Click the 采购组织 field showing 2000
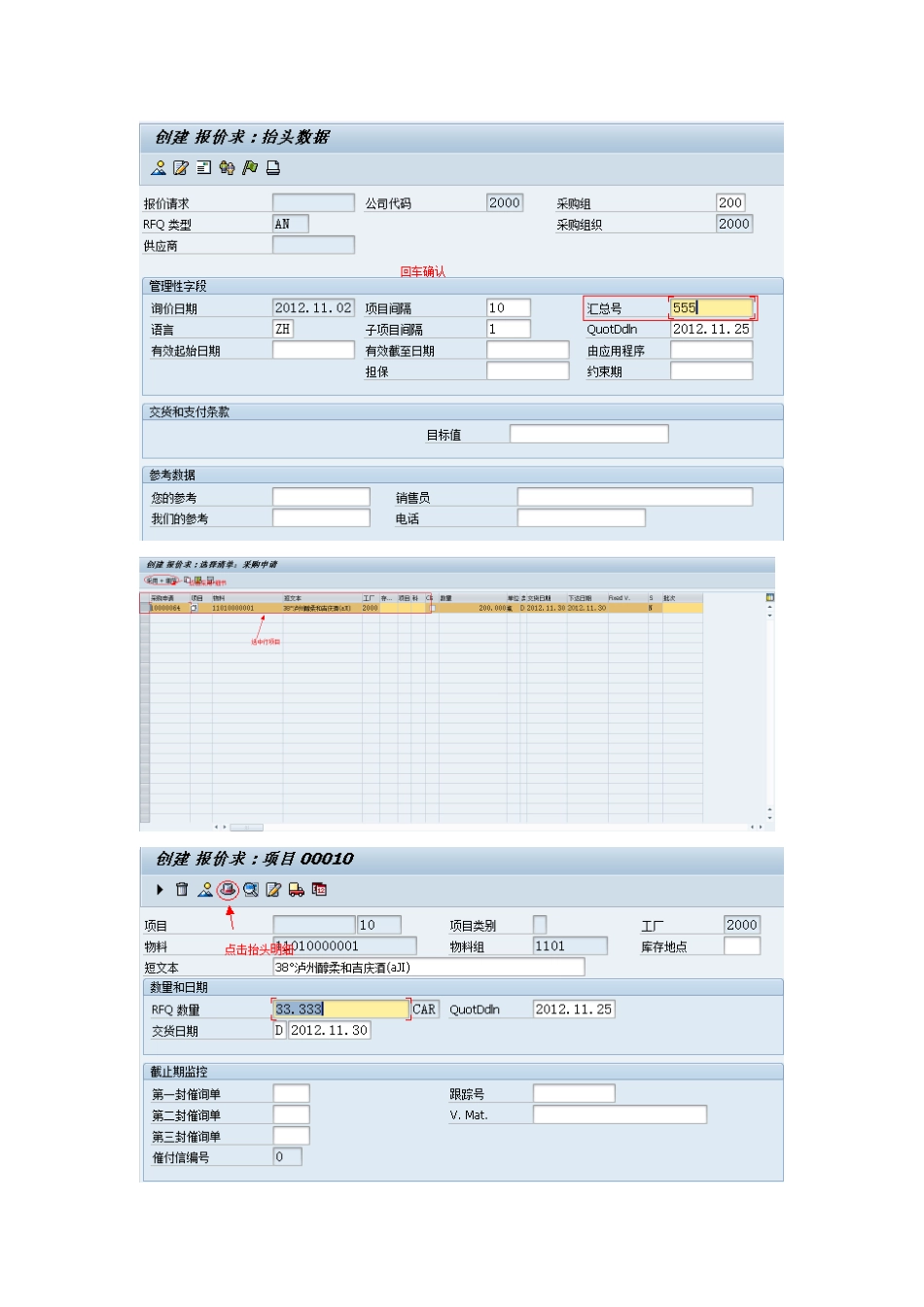 pyautogui.click(x=734, y=224)
